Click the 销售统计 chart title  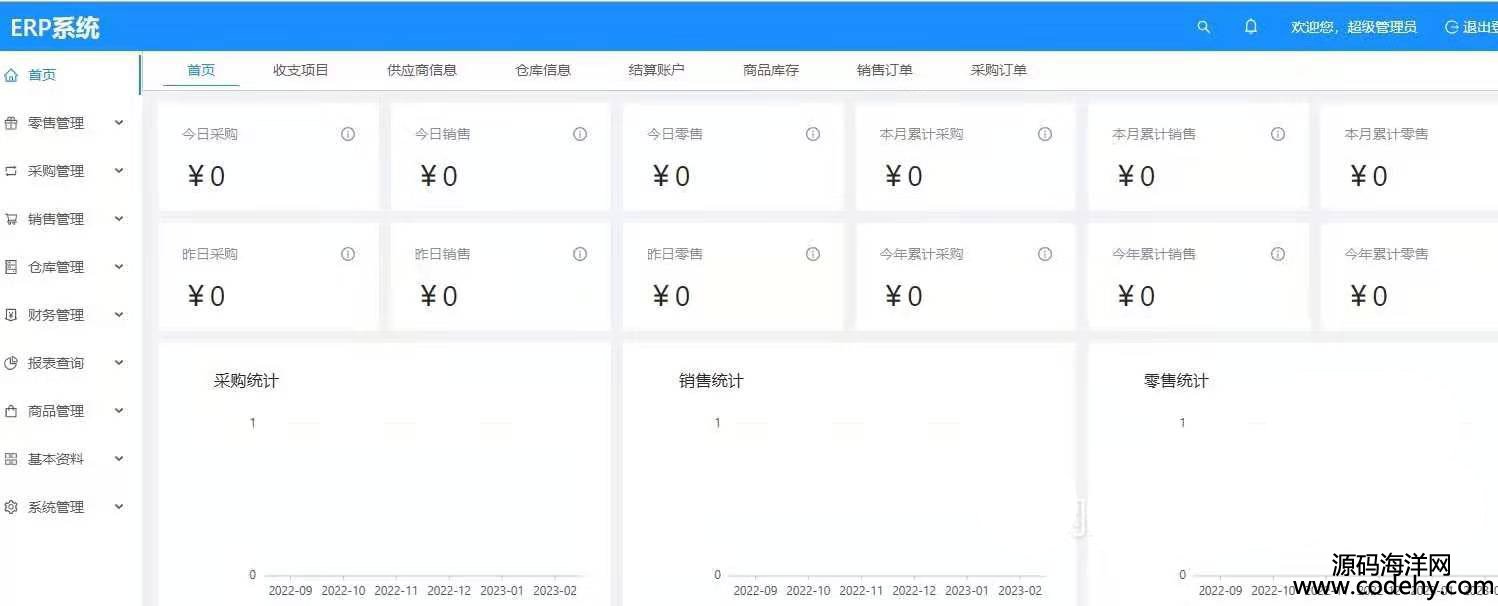[x=711, y=381]
